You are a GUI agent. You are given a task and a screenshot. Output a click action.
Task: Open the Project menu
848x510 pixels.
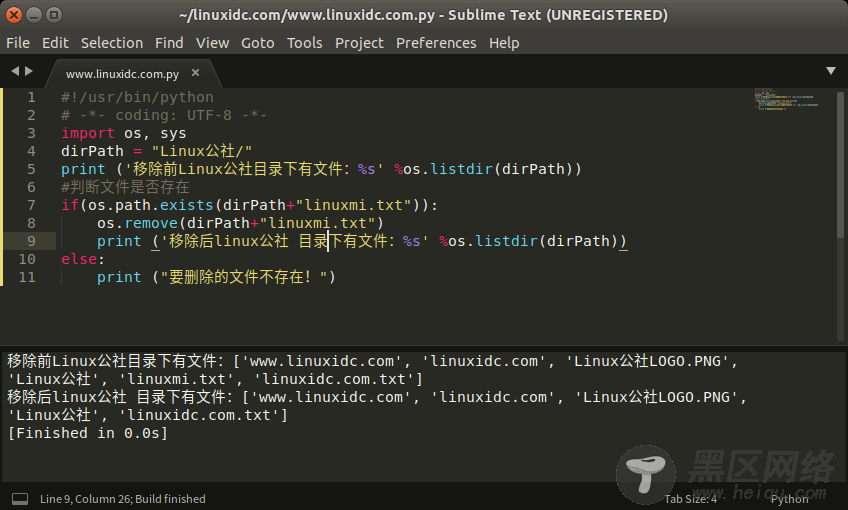click(x=359, y=43)
